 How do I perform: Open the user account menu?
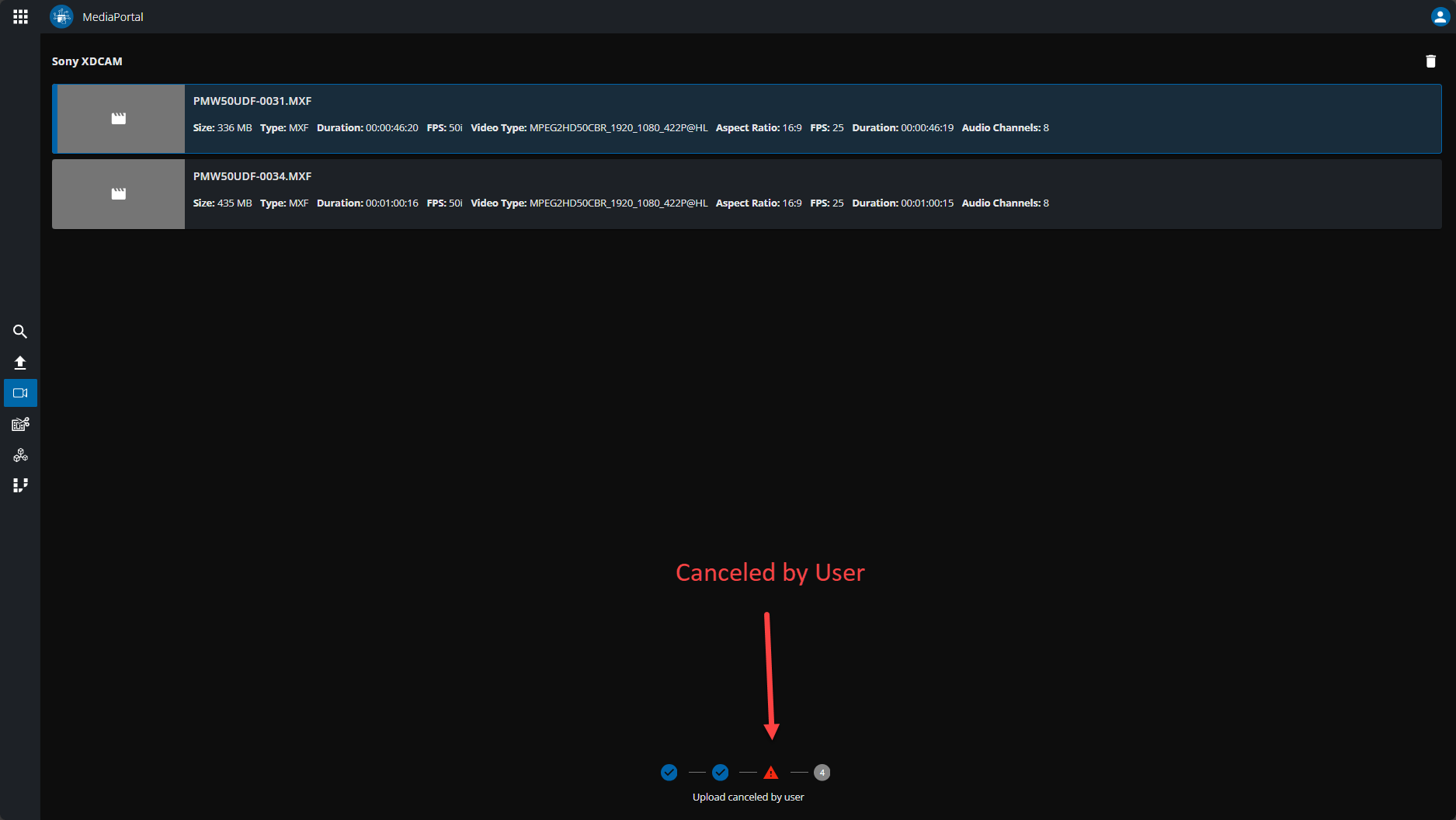(x=1439, y=16)
